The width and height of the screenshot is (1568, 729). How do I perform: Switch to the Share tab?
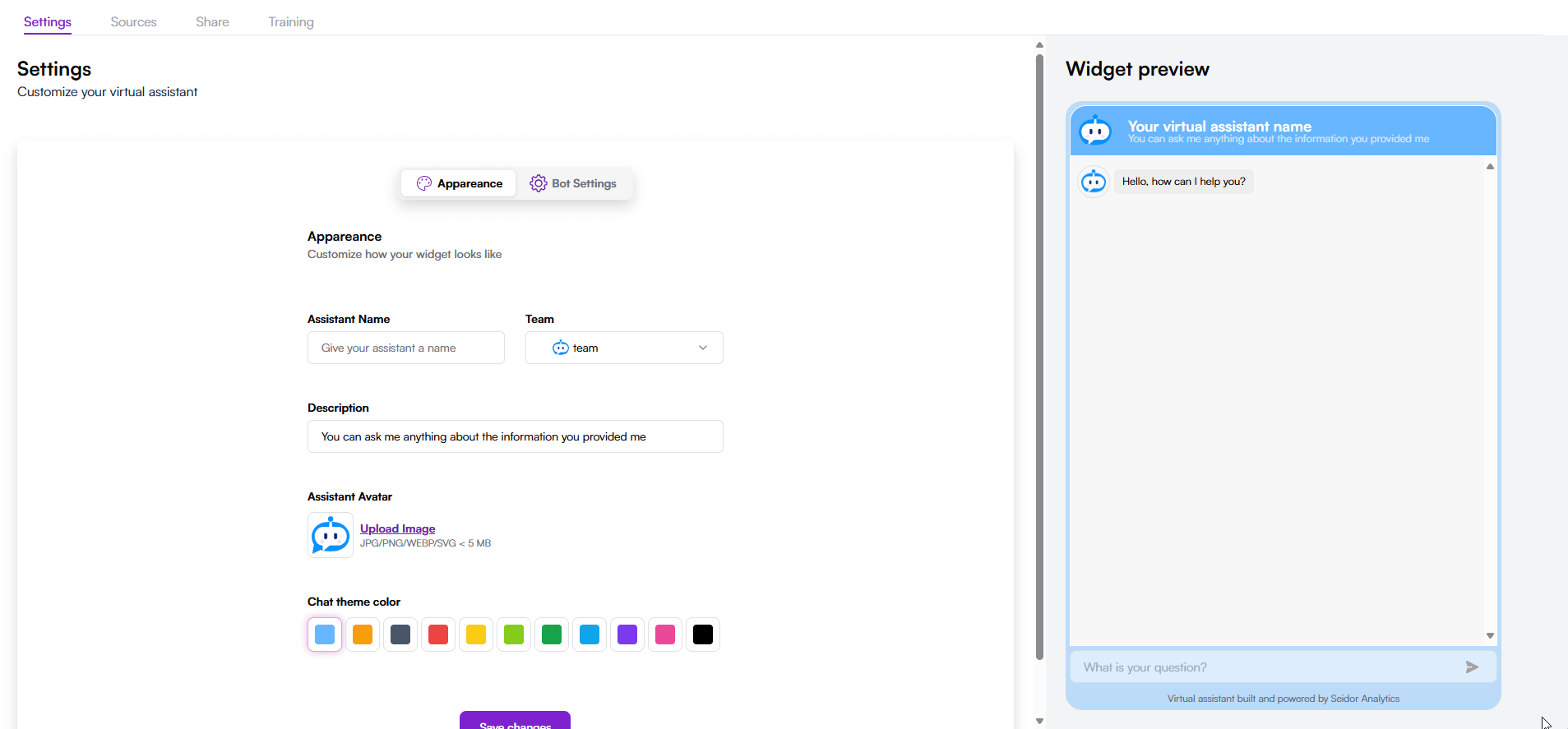click(212, 22)
